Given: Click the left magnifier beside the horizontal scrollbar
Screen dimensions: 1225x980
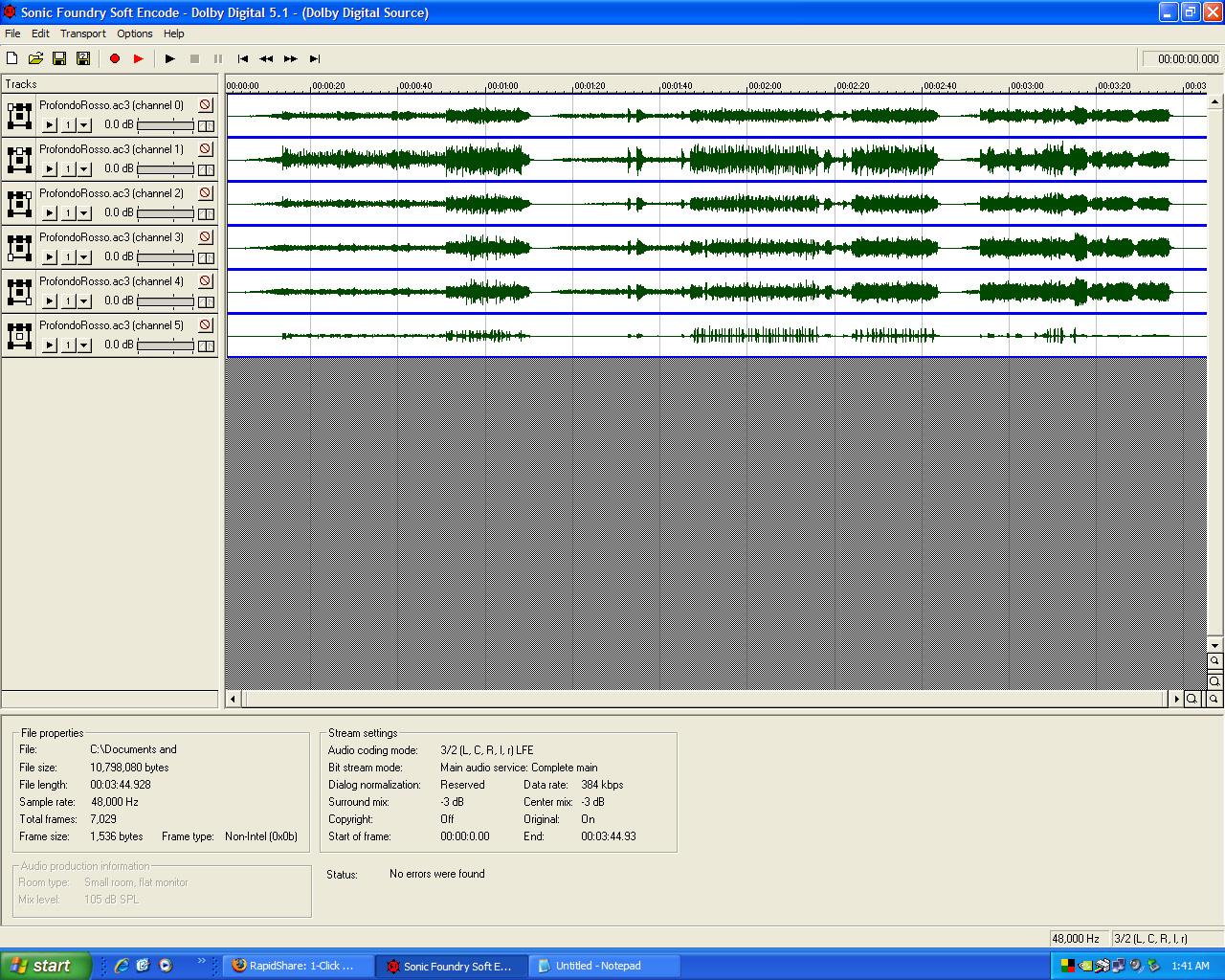Looking at the screenshot, I should coord(1192,699).
